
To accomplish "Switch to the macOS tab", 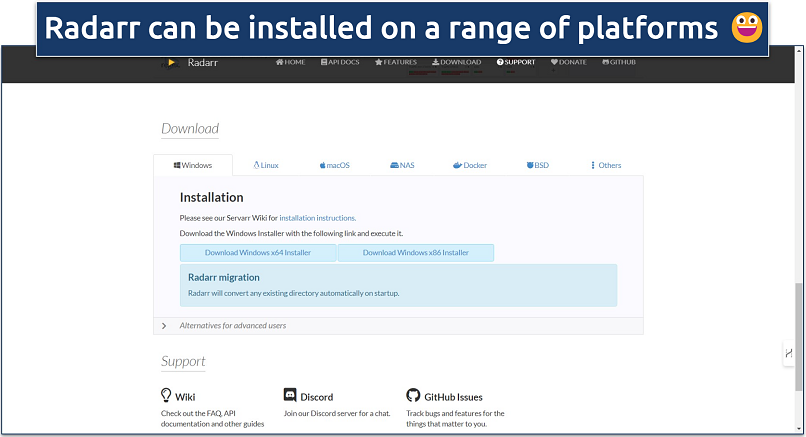I will (x=335, y=165).
